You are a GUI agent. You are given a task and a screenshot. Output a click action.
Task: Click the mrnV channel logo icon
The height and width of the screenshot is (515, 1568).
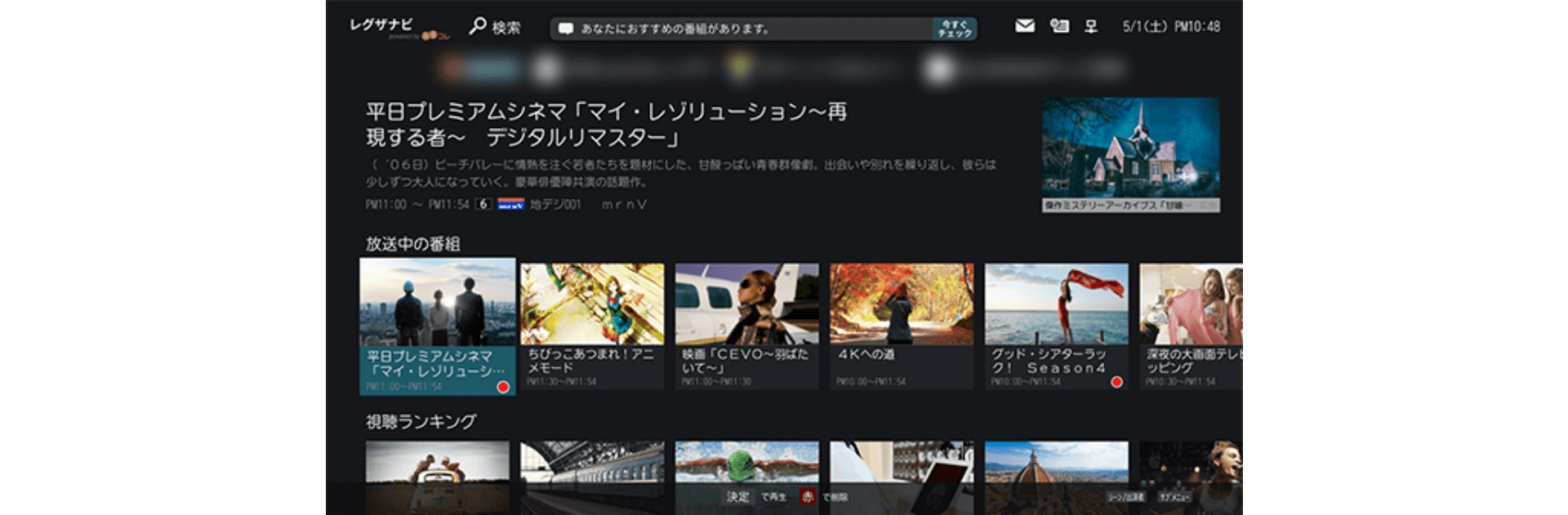click(510, 204)
